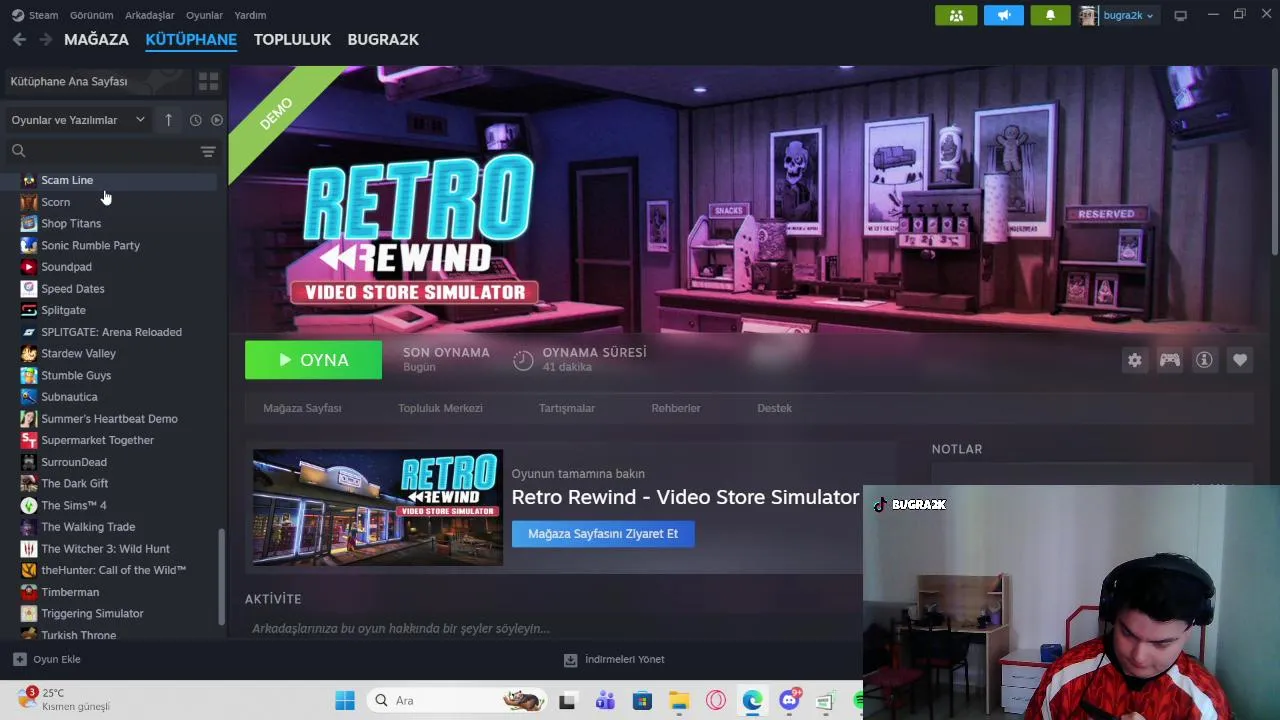The width and height of the screenshot is (1280, 720).
Task: Switch to the MAĞAZA tab
Action: (96, 39)
